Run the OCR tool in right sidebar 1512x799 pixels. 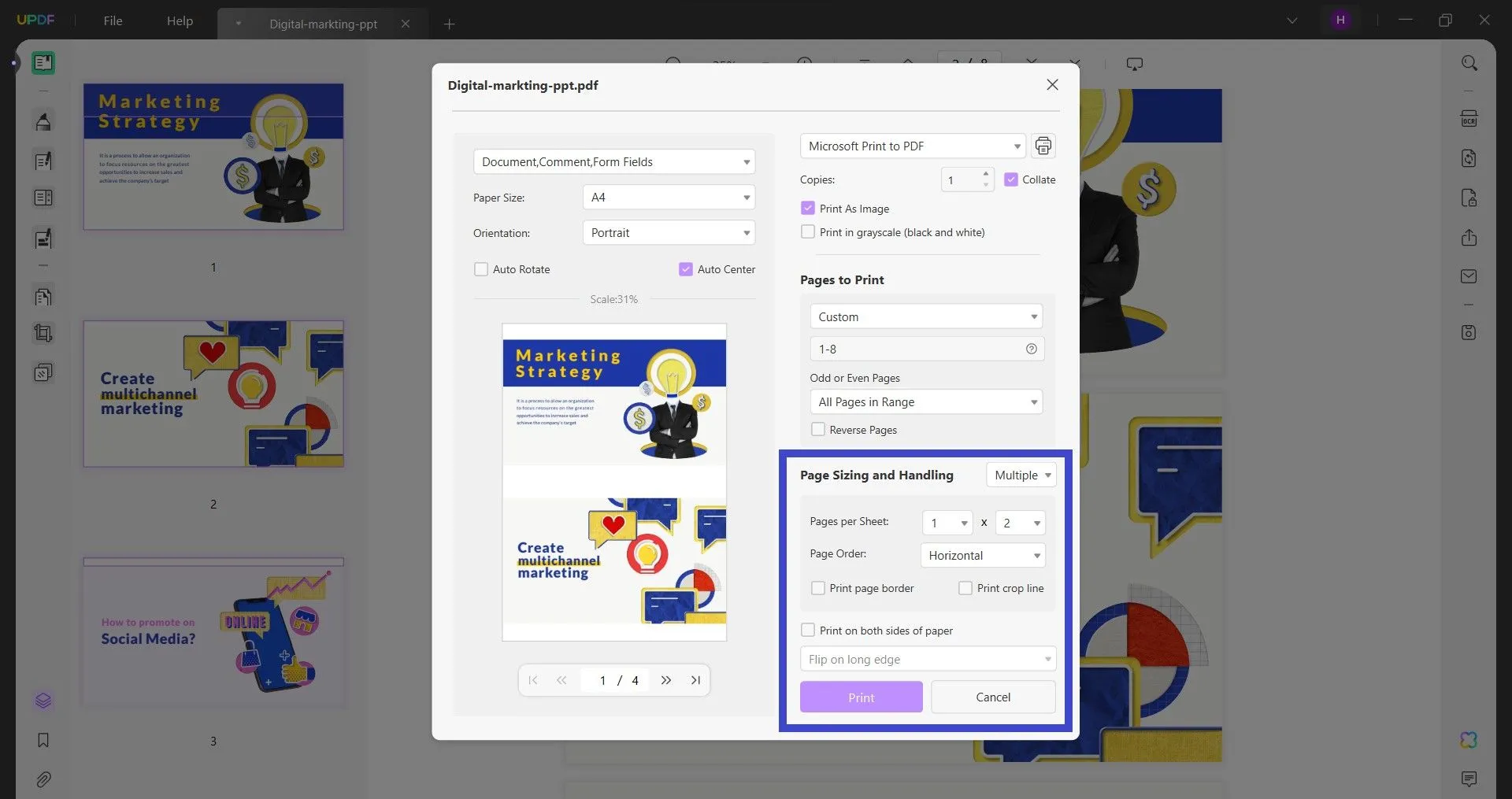pyautogui.click(x=1469, y=119)
